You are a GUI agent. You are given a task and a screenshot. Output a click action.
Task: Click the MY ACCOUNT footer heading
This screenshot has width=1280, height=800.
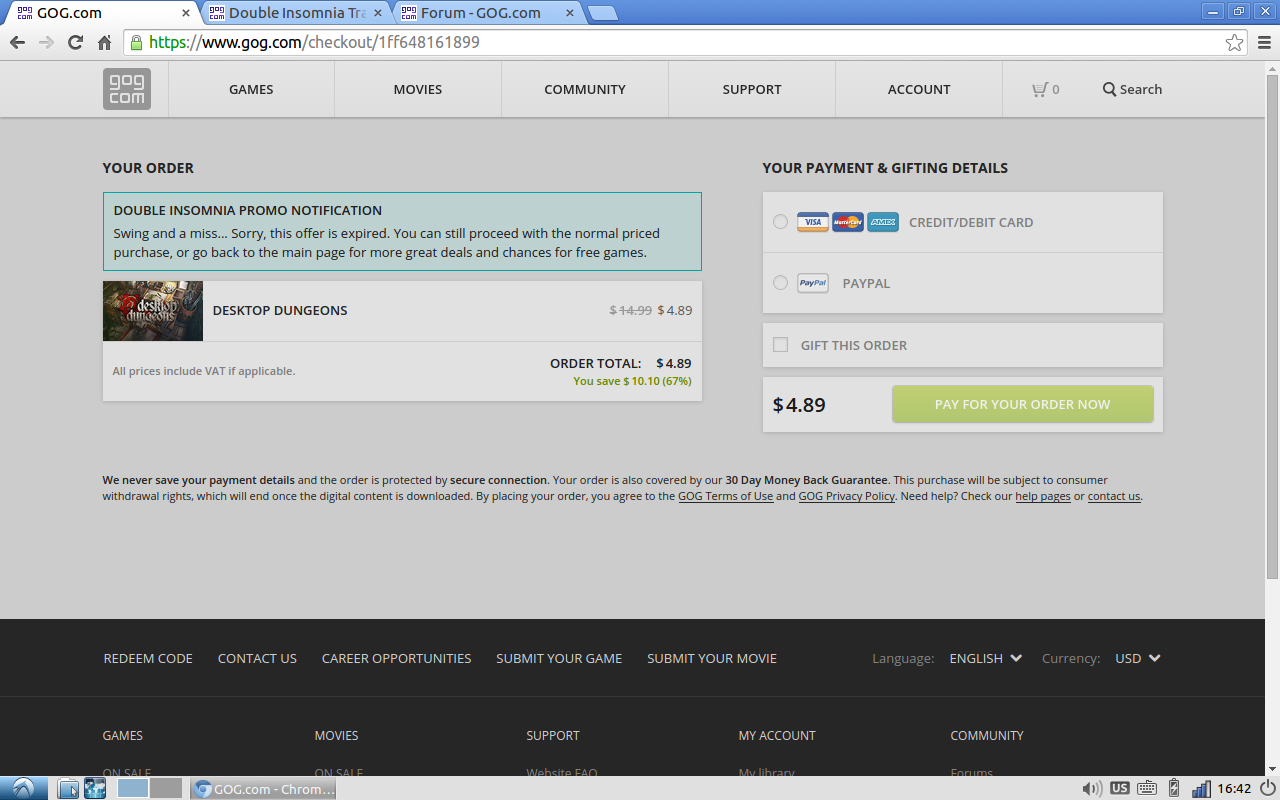pyautogui.click(x=777, y=735)
